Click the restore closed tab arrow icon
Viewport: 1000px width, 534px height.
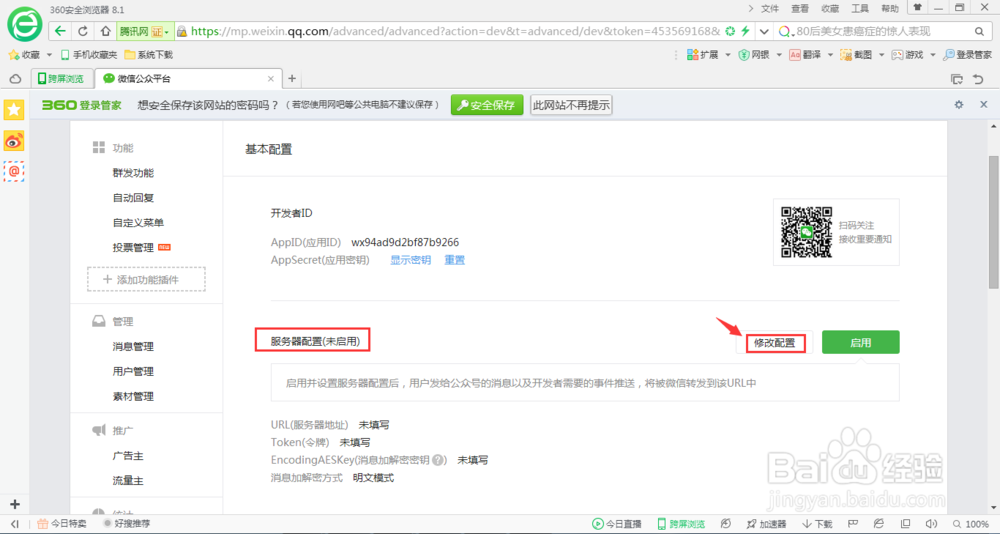click(x=978, y=79)
